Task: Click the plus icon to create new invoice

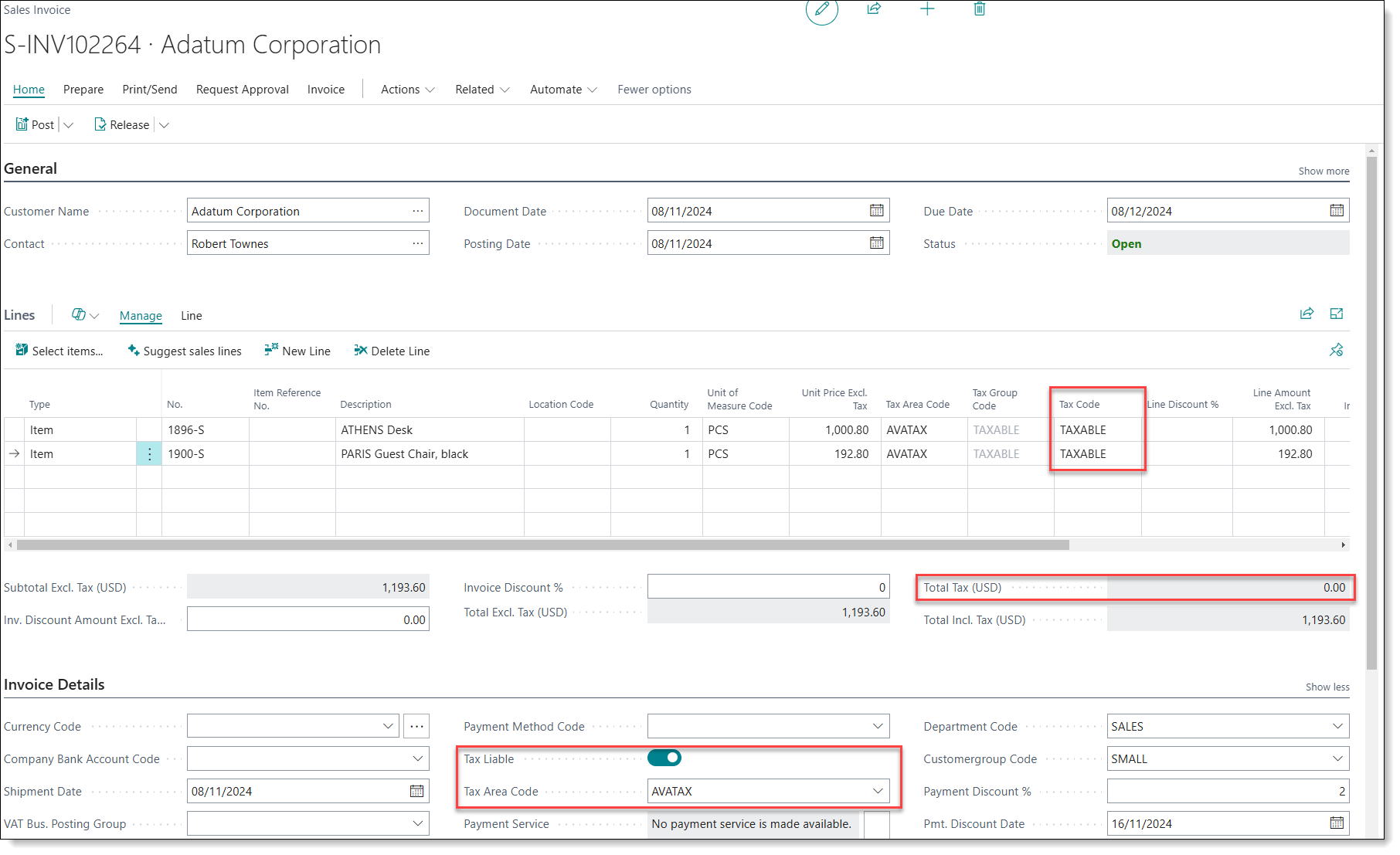Action: tap(927, 9)
